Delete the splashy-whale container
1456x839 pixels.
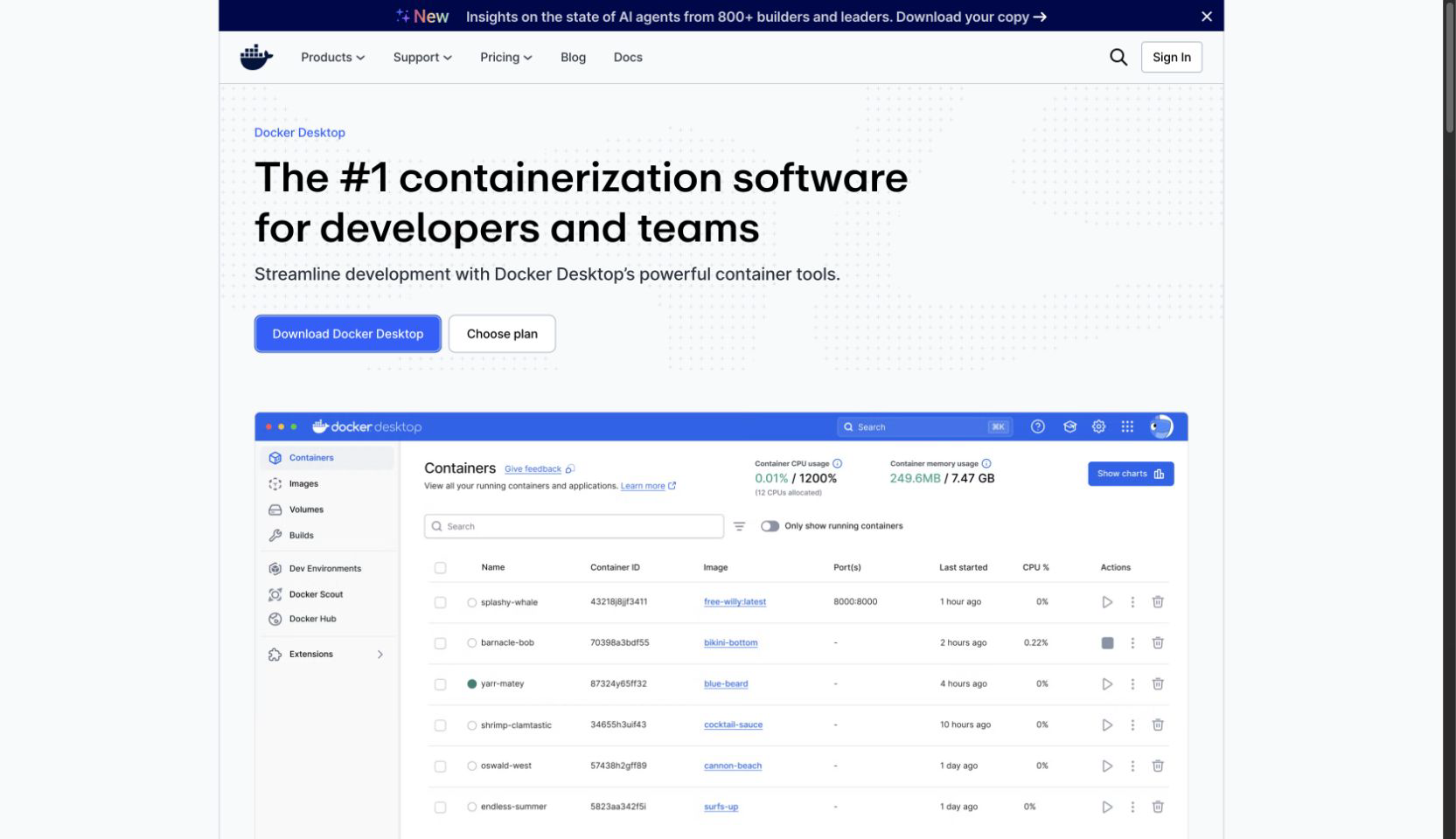[1158, 602]
